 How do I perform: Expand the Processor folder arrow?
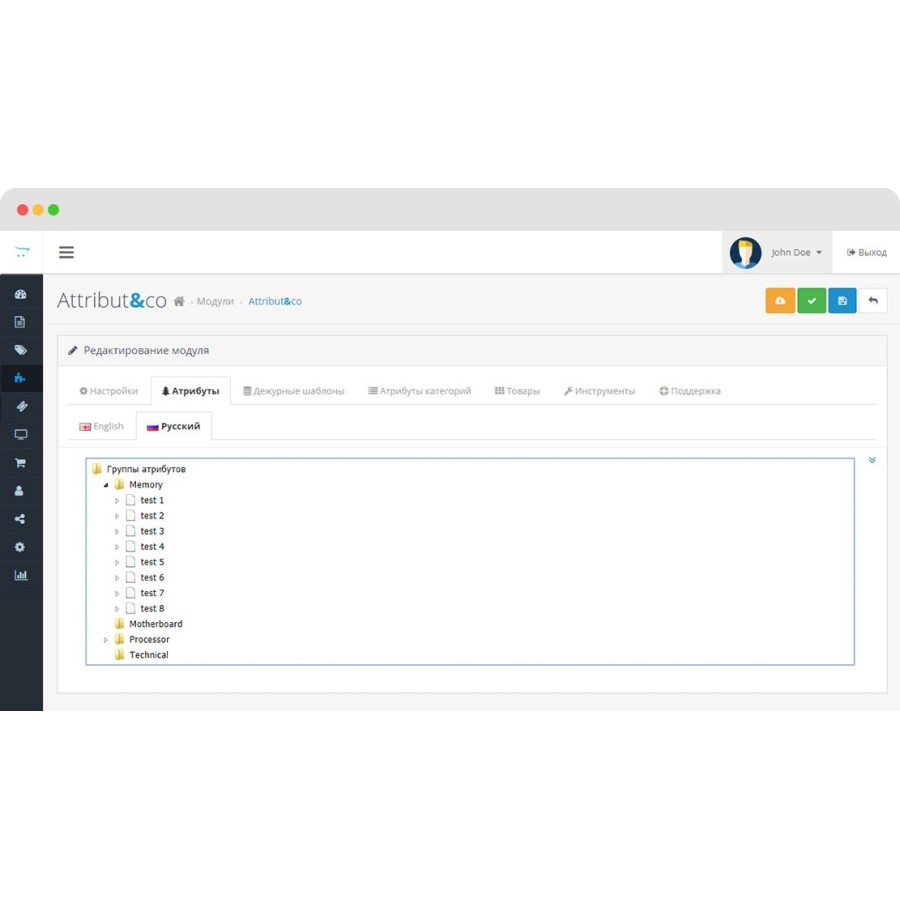click(x=106, y=639)
